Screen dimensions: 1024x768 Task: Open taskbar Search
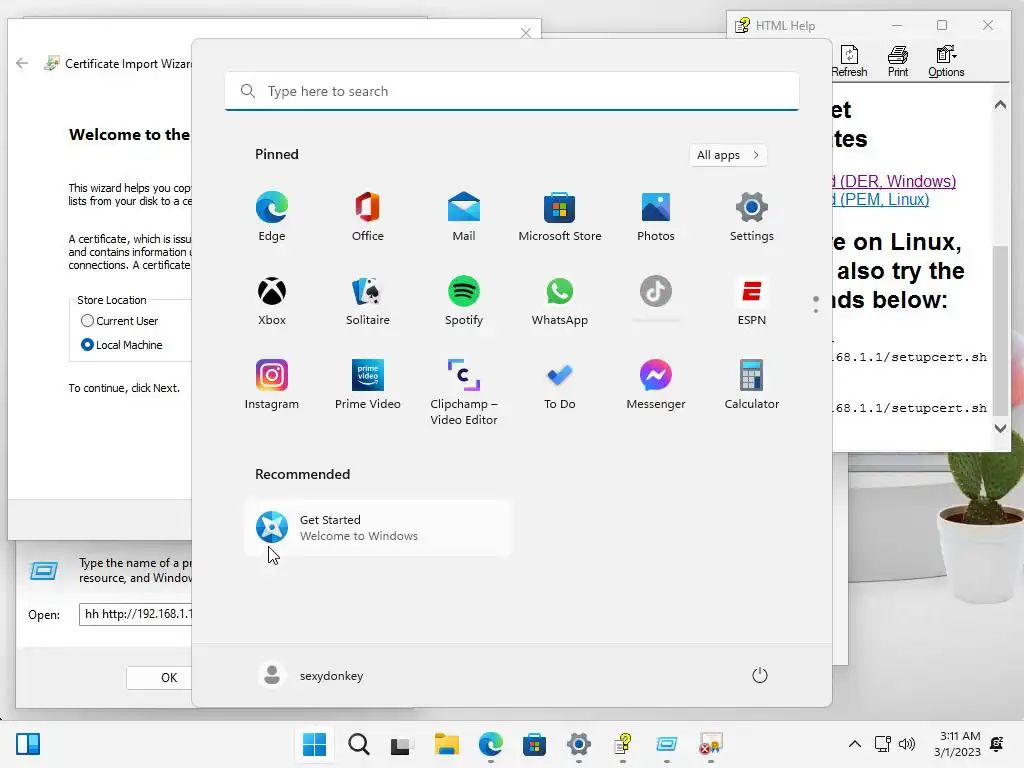tap(359, 744)
